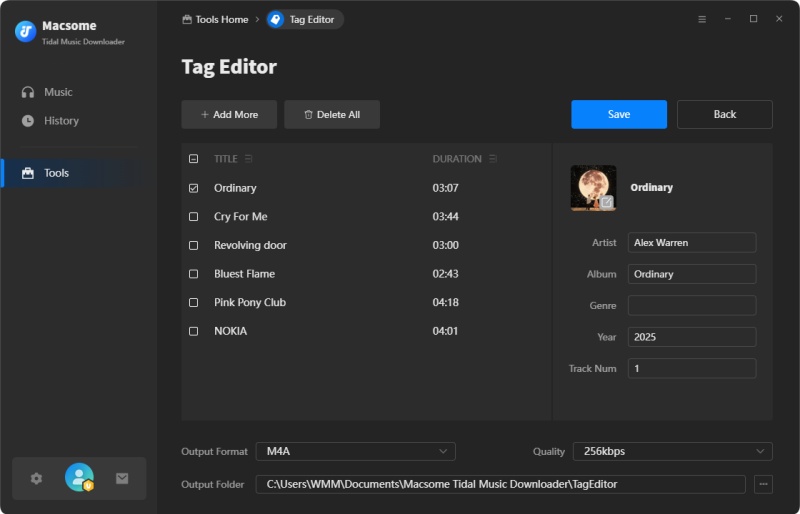Image resolution: width=800 pixels, height=514 pixels.
Task: Click the browse output folder button
Action: (763, 484)
